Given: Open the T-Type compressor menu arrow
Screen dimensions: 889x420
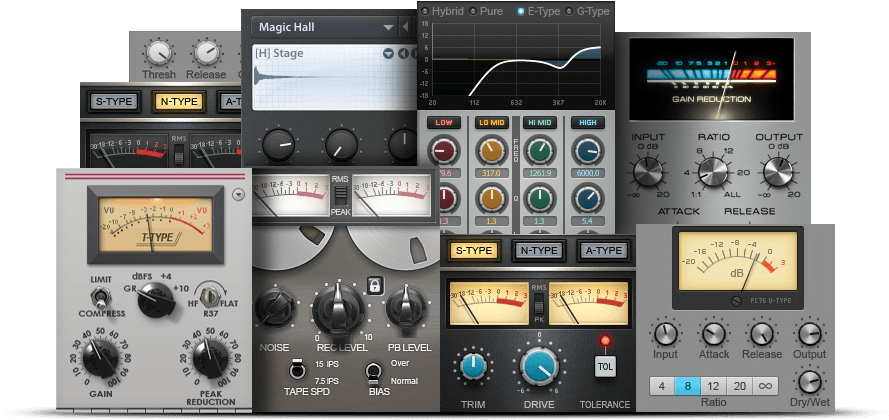Looking at the screenshot, I should (x=237, y=195).
